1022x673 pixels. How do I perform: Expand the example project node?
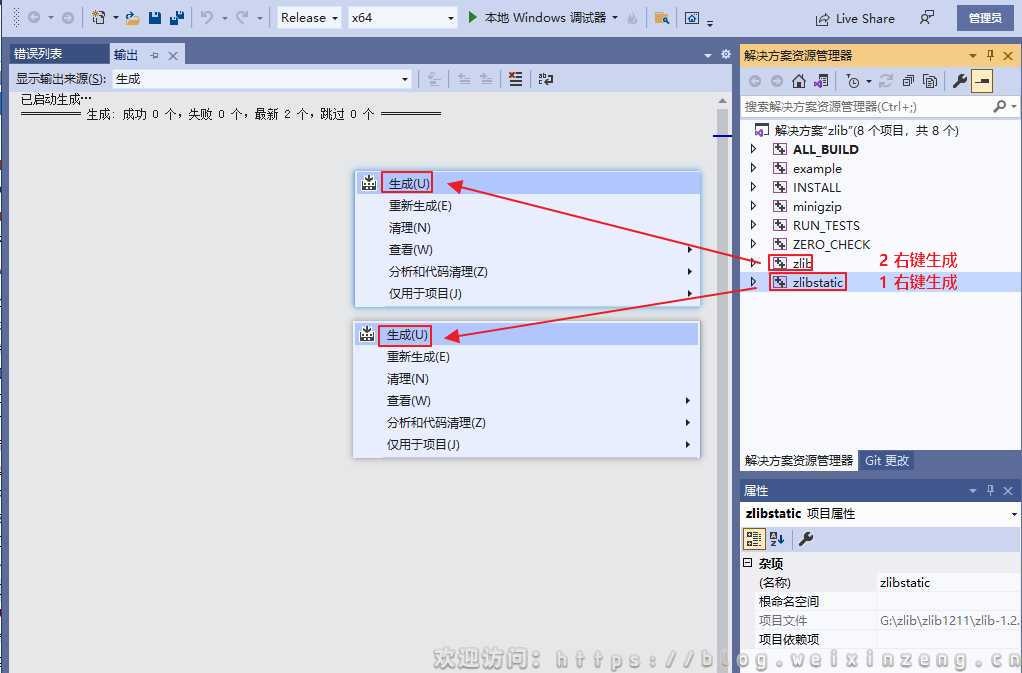pyautogui.click(x=753, y=168)
